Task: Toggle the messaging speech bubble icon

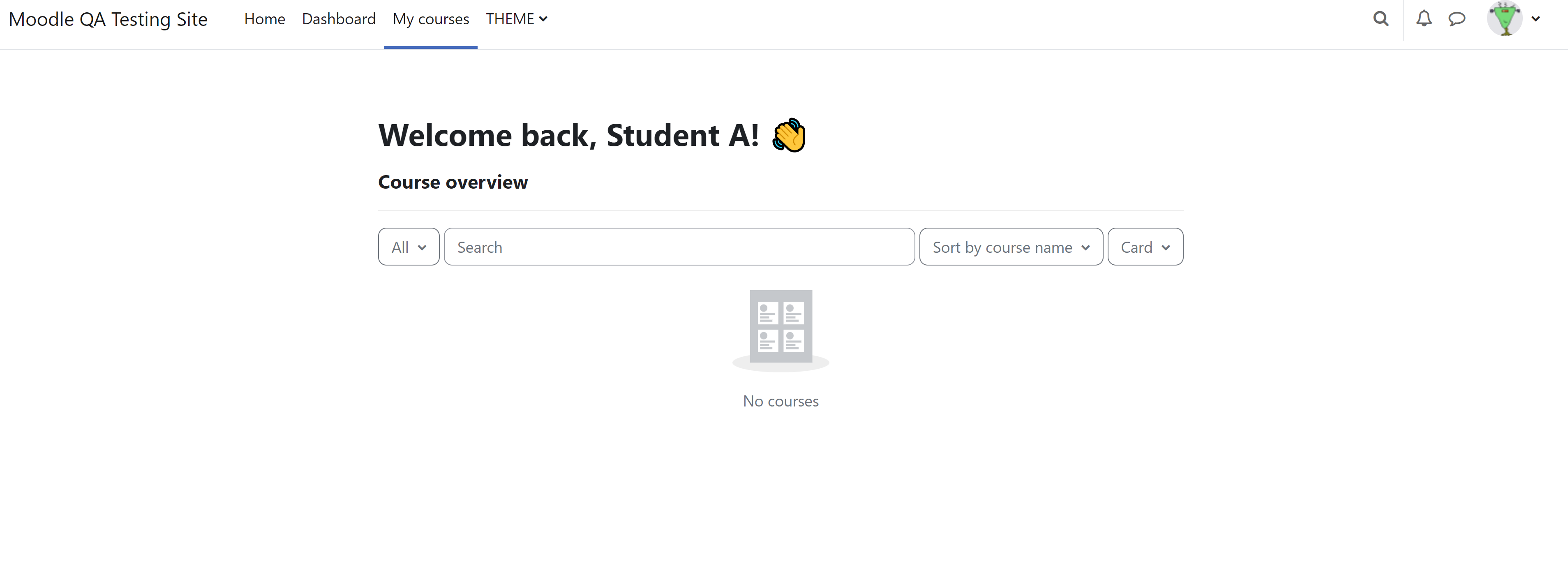Action: pyautogui.click(x=1457, y=19)
